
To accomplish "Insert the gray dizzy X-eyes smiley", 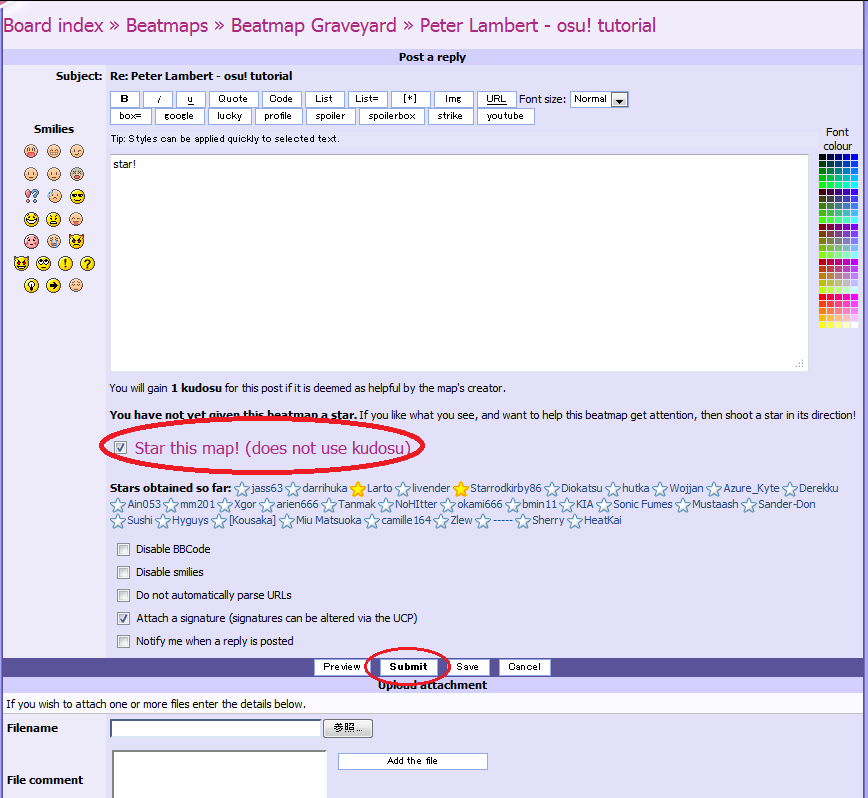I will pos(77,174).
